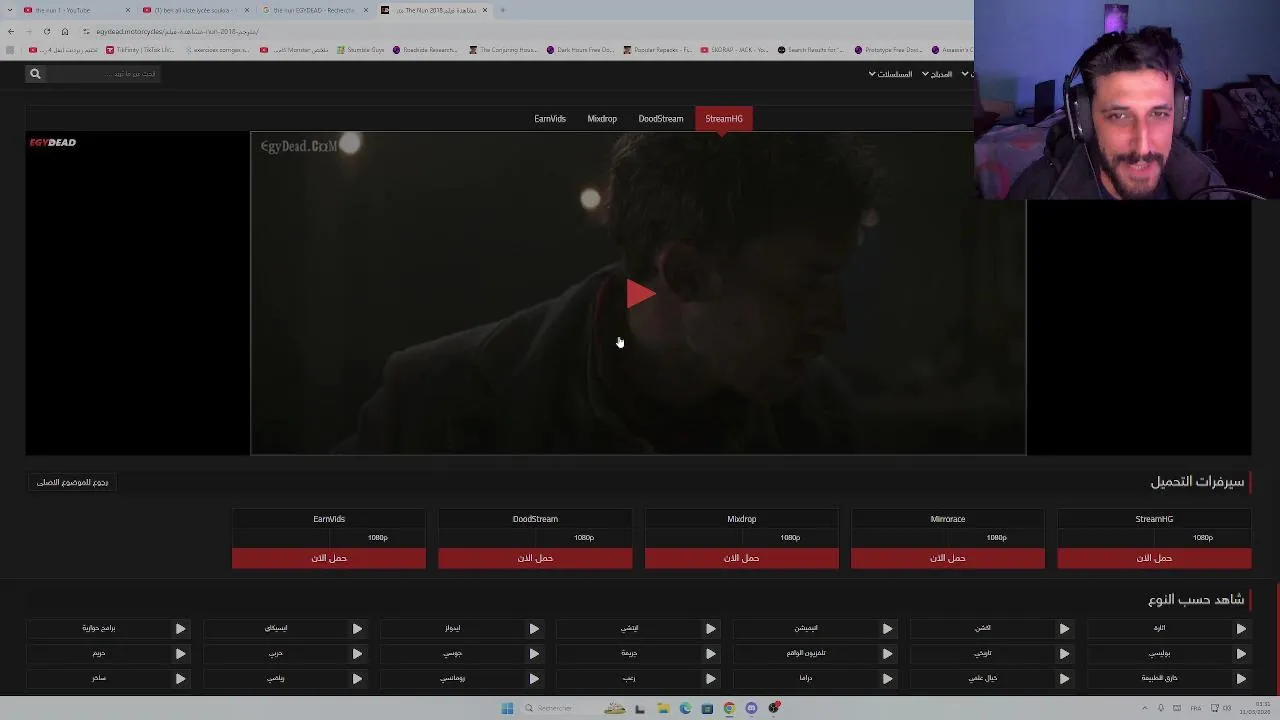This screenshot has width=1280, height=720.
Task: Expand the المسلسلات menu dropdown
Action: (890, 74)
